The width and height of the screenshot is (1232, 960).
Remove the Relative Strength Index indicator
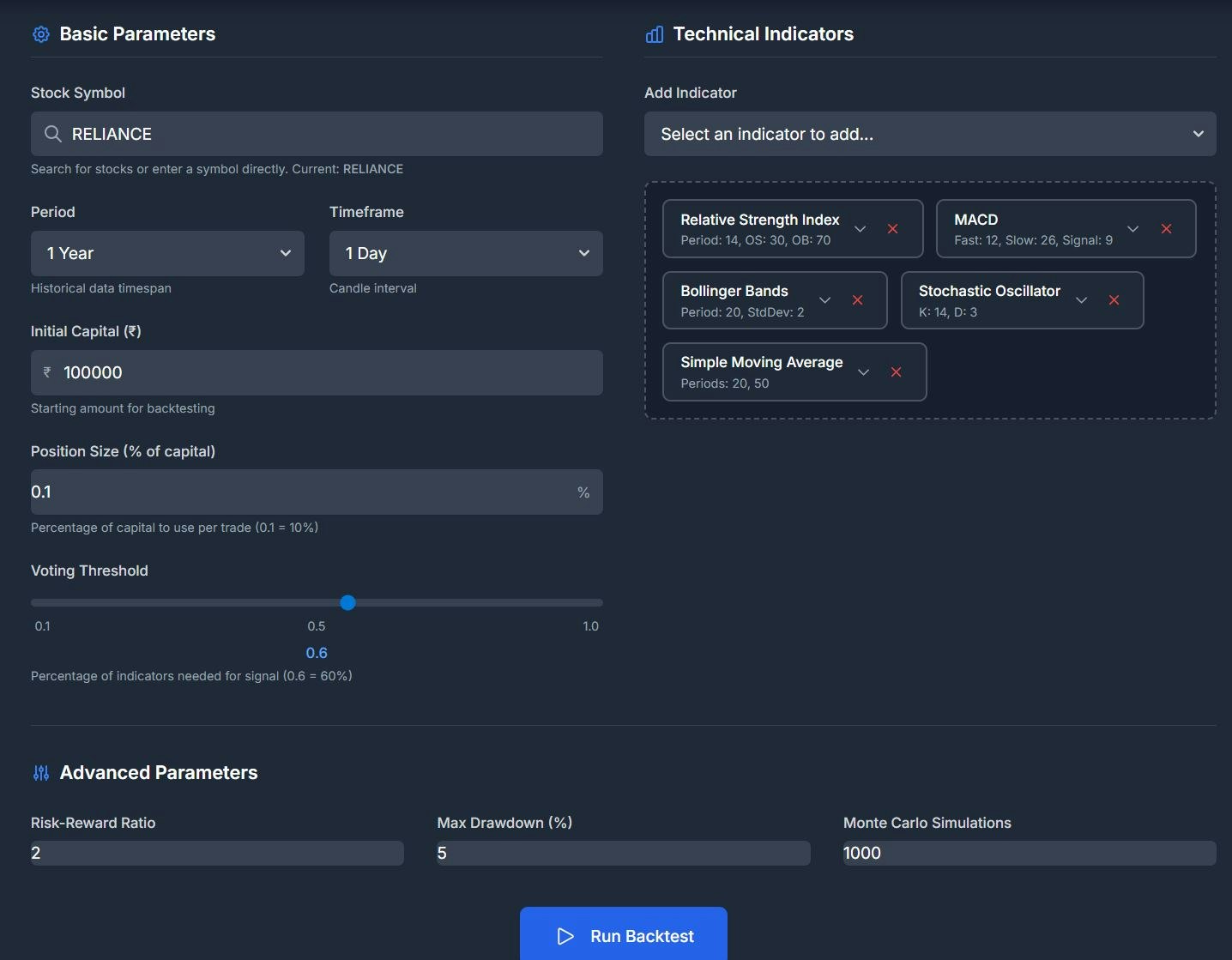click(893, 229)
